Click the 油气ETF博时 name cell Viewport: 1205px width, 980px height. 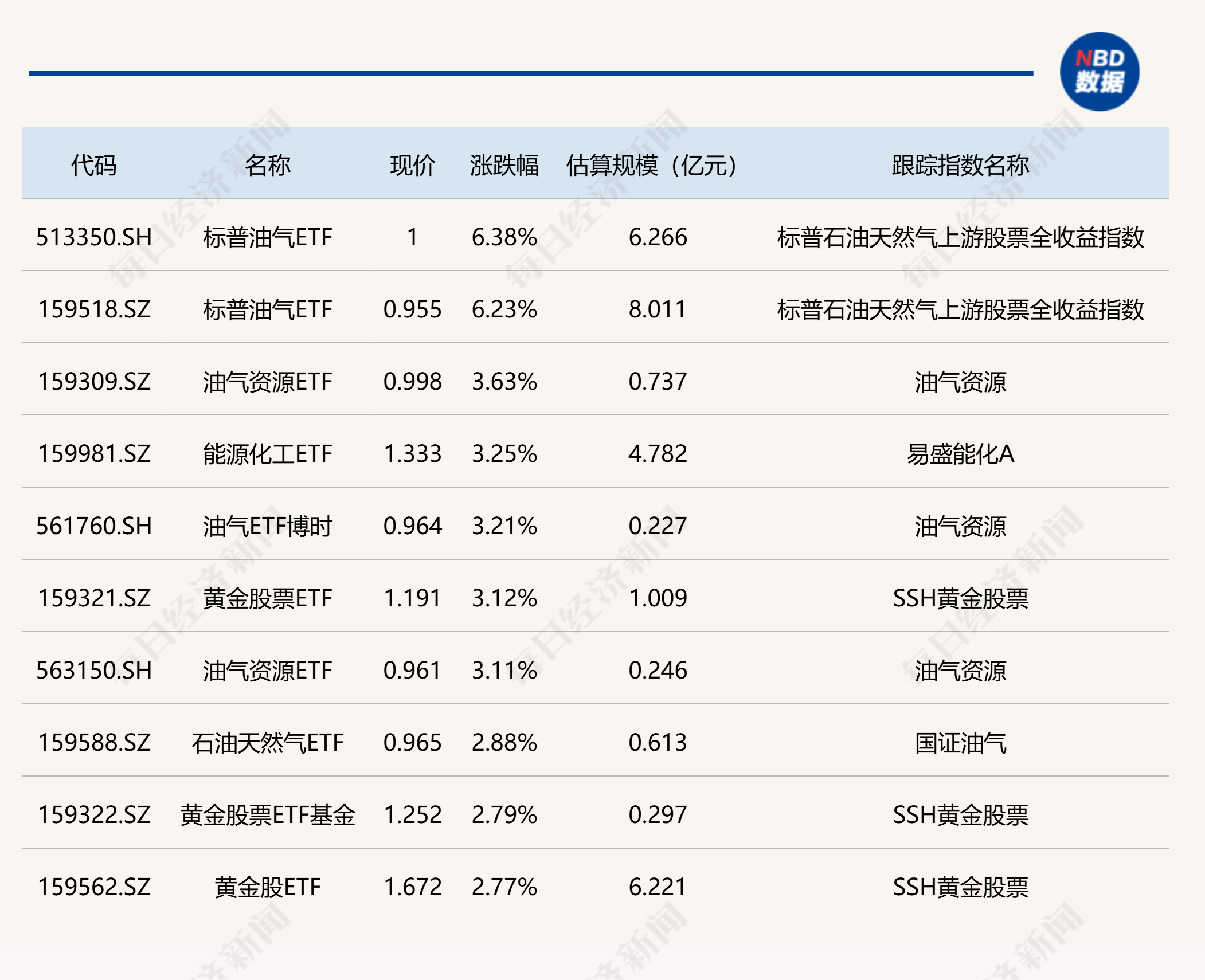[x=267, y=526]
